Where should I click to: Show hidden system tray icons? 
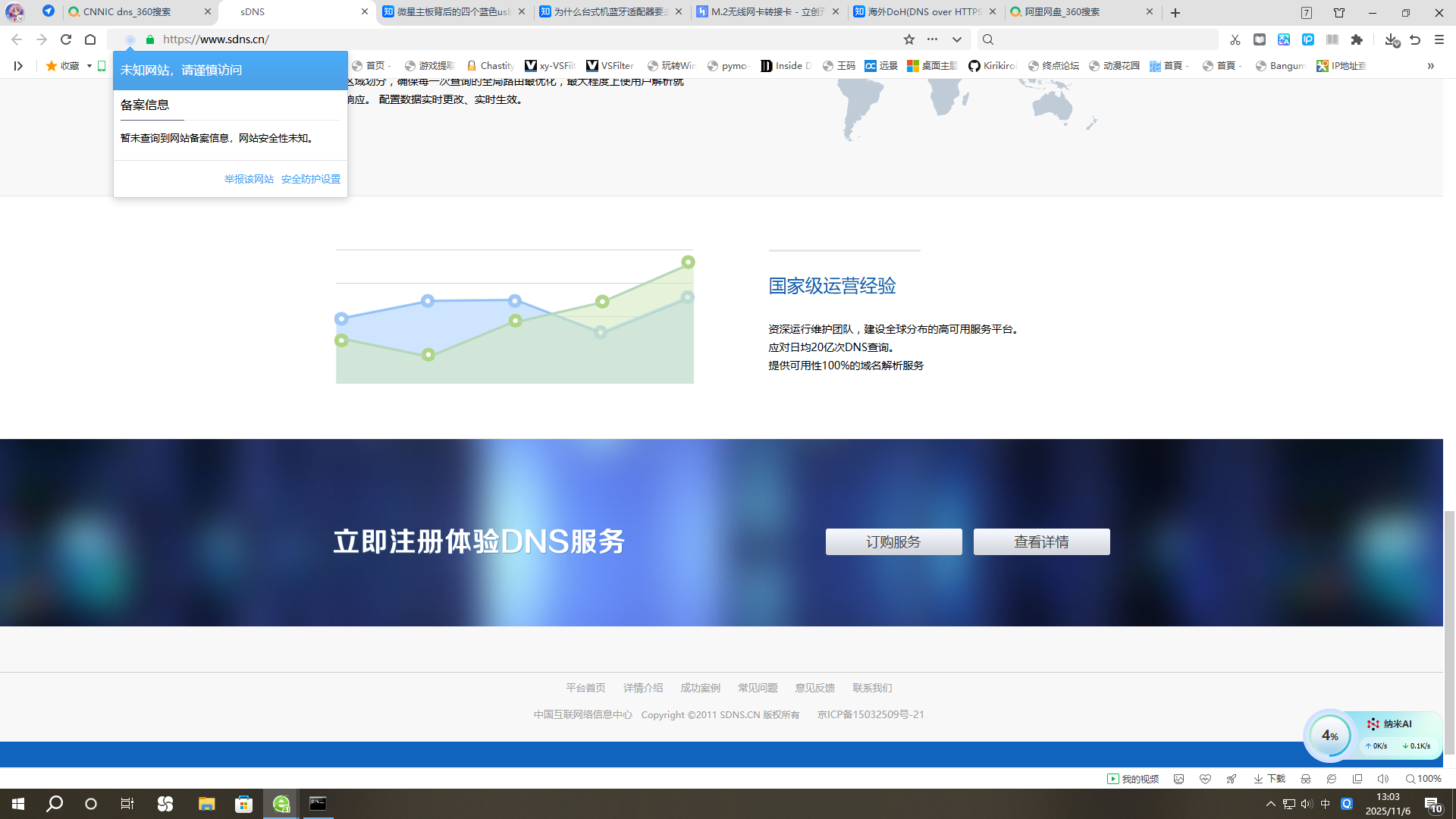(1271, 804)
